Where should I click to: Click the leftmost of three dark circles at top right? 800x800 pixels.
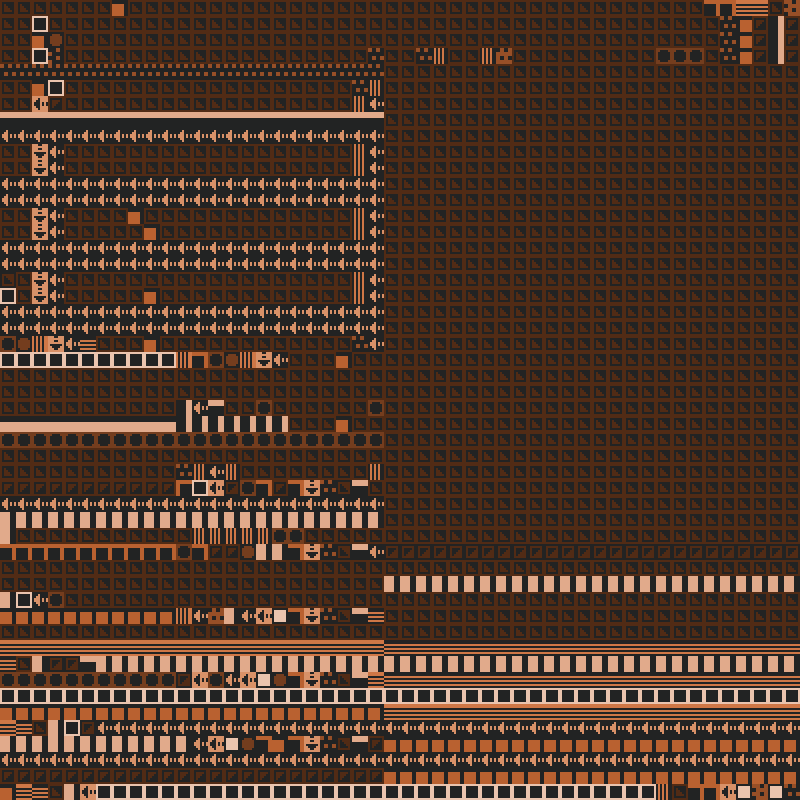pos(664,56)
